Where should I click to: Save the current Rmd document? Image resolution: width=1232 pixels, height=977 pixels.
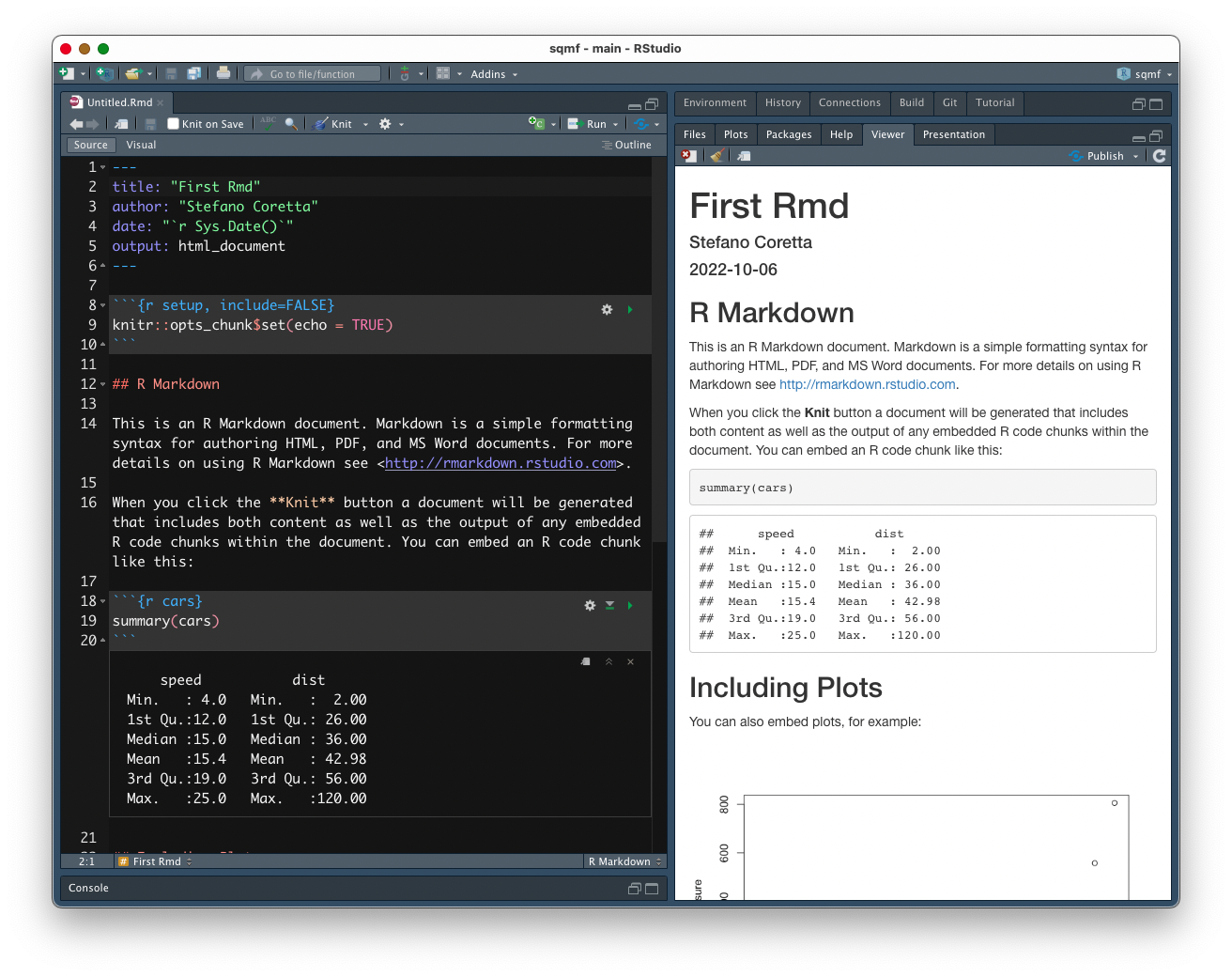point(150,124)
